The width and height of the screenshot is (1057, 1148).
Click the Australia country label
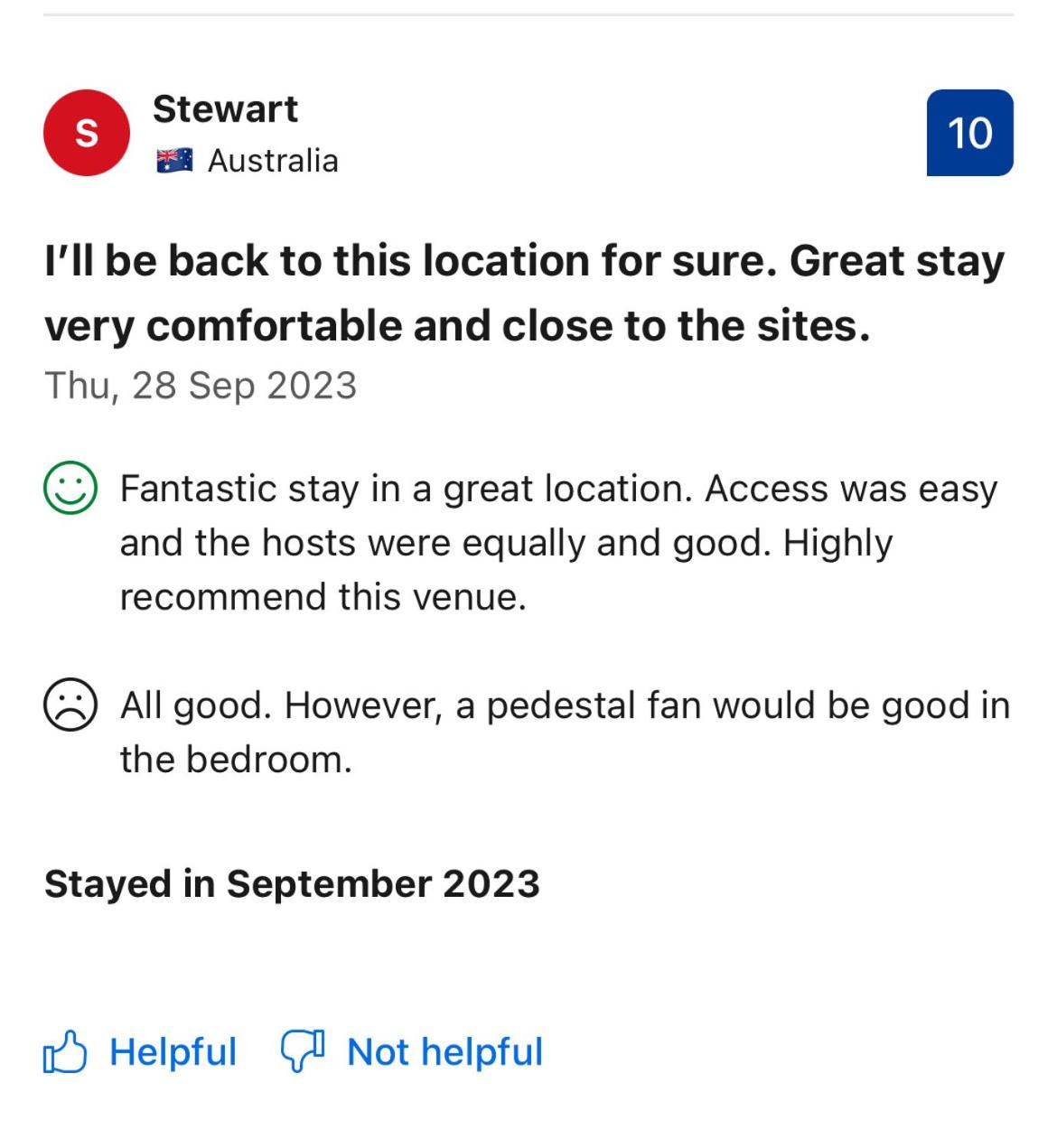[x=273, y=161]
